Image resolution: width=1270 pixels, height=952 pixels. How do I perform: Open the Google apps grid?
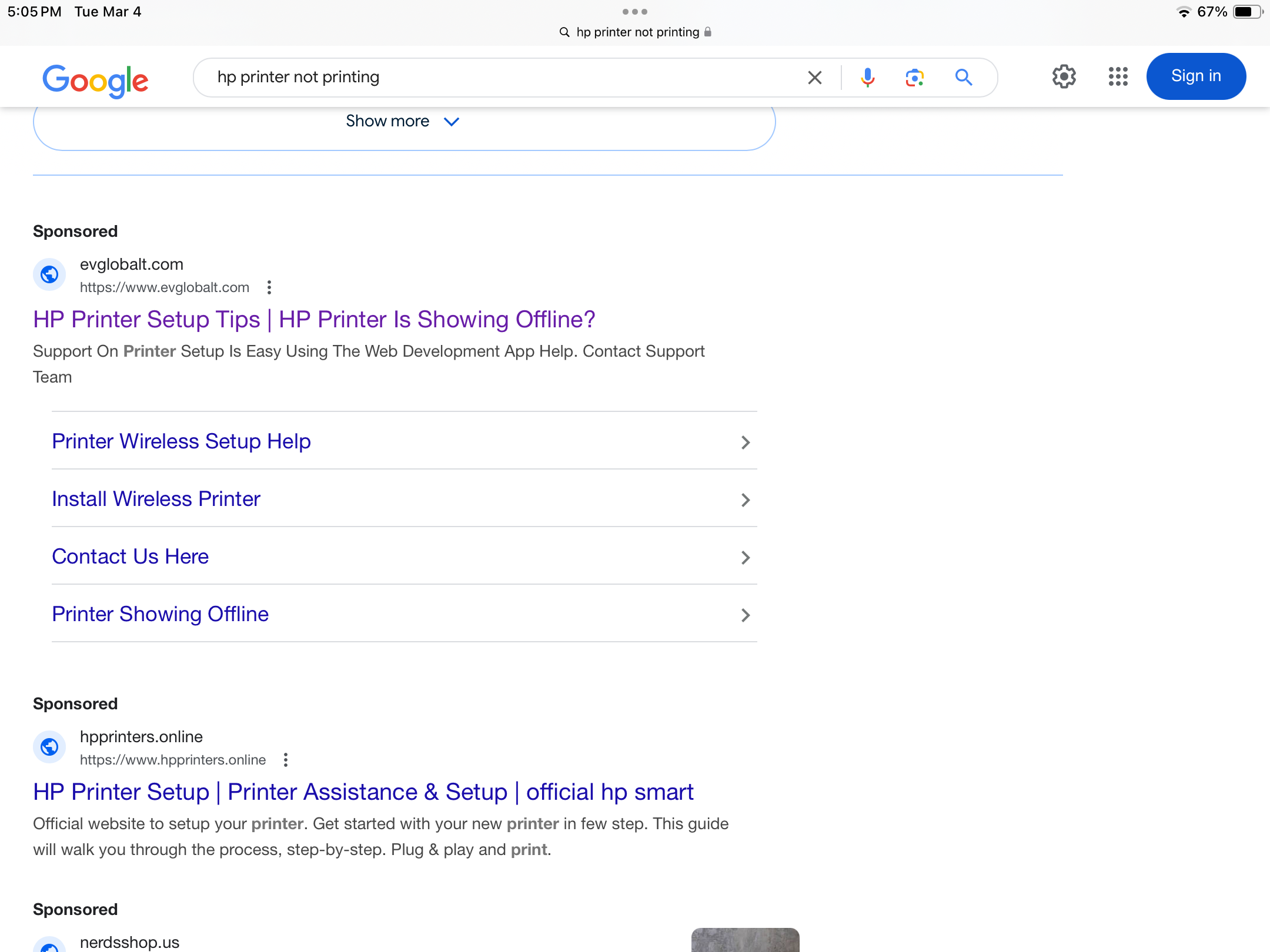tap(1118, 76)
